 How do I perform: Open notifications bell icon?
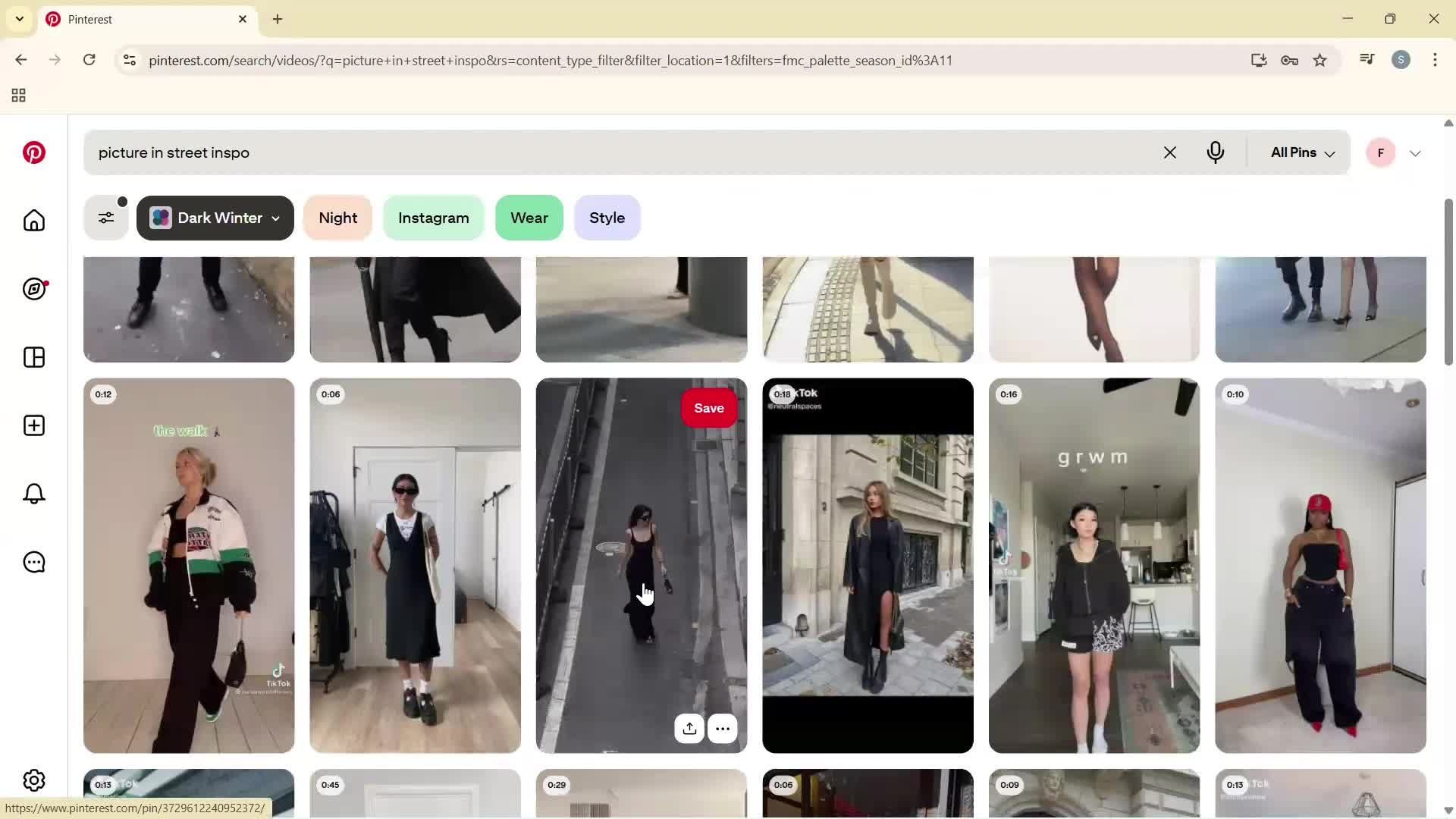[x=33, y=494]
